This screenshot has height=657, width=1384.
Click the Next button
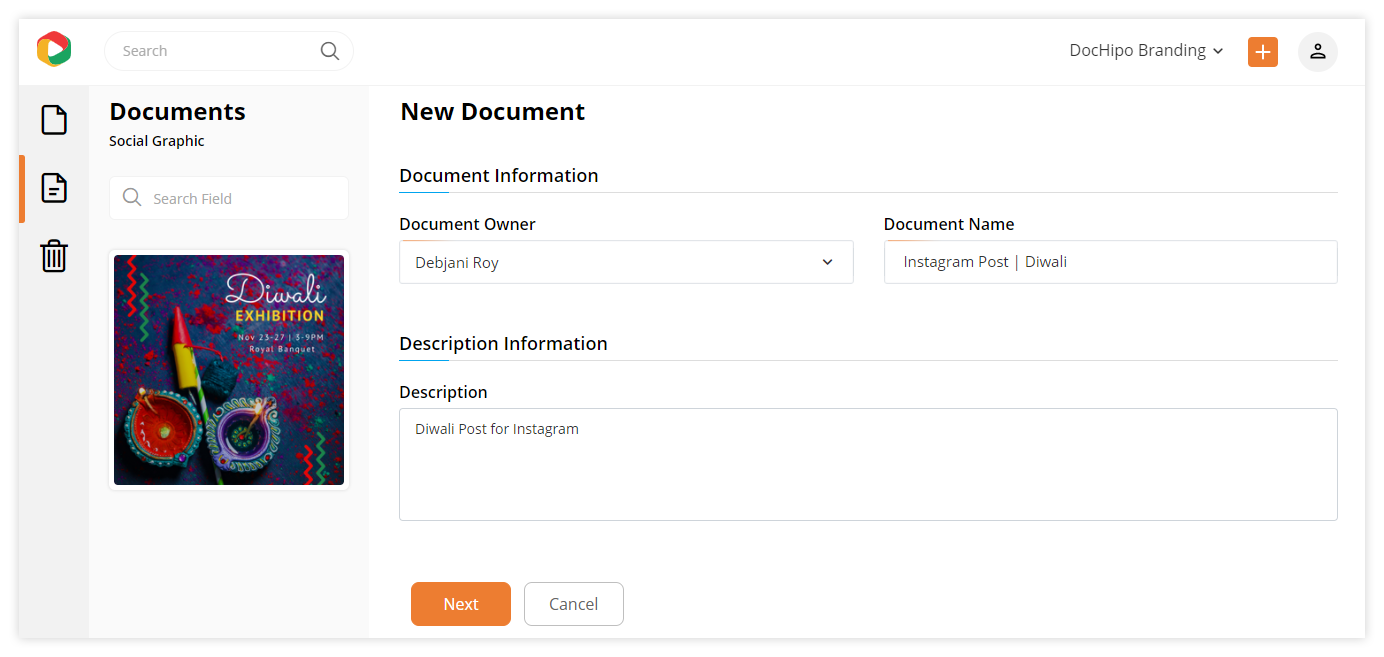coord(461,604)
